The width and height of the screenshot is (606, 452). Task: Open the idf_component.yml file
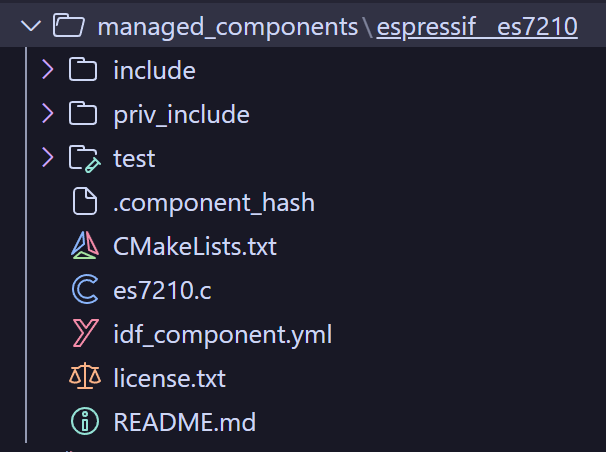coord(222,334)
